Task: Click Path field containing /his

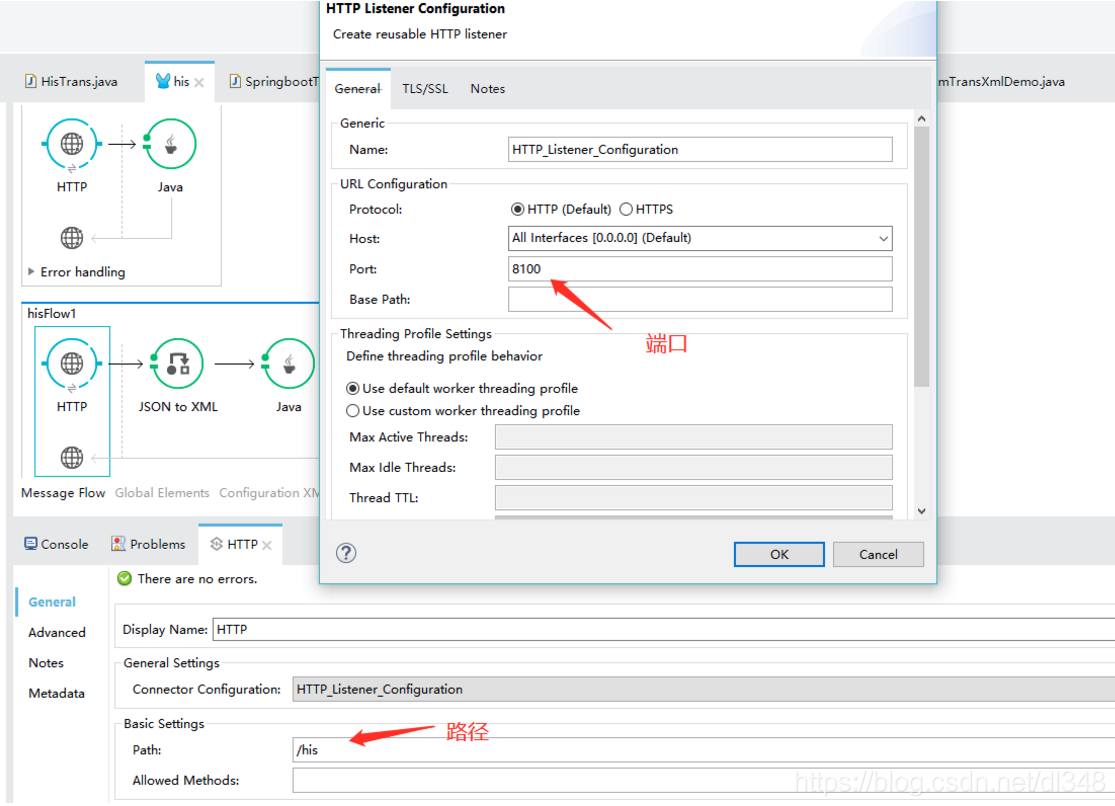Action: 704,750
